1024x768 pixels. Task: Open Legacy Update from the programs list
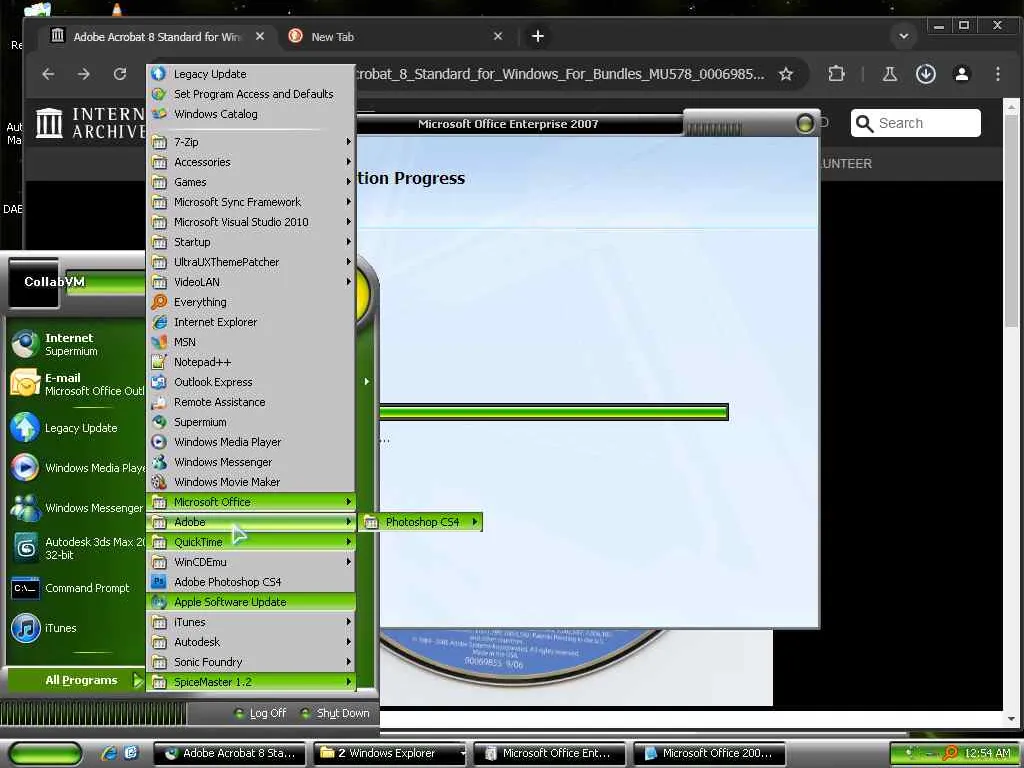(251, 74)
